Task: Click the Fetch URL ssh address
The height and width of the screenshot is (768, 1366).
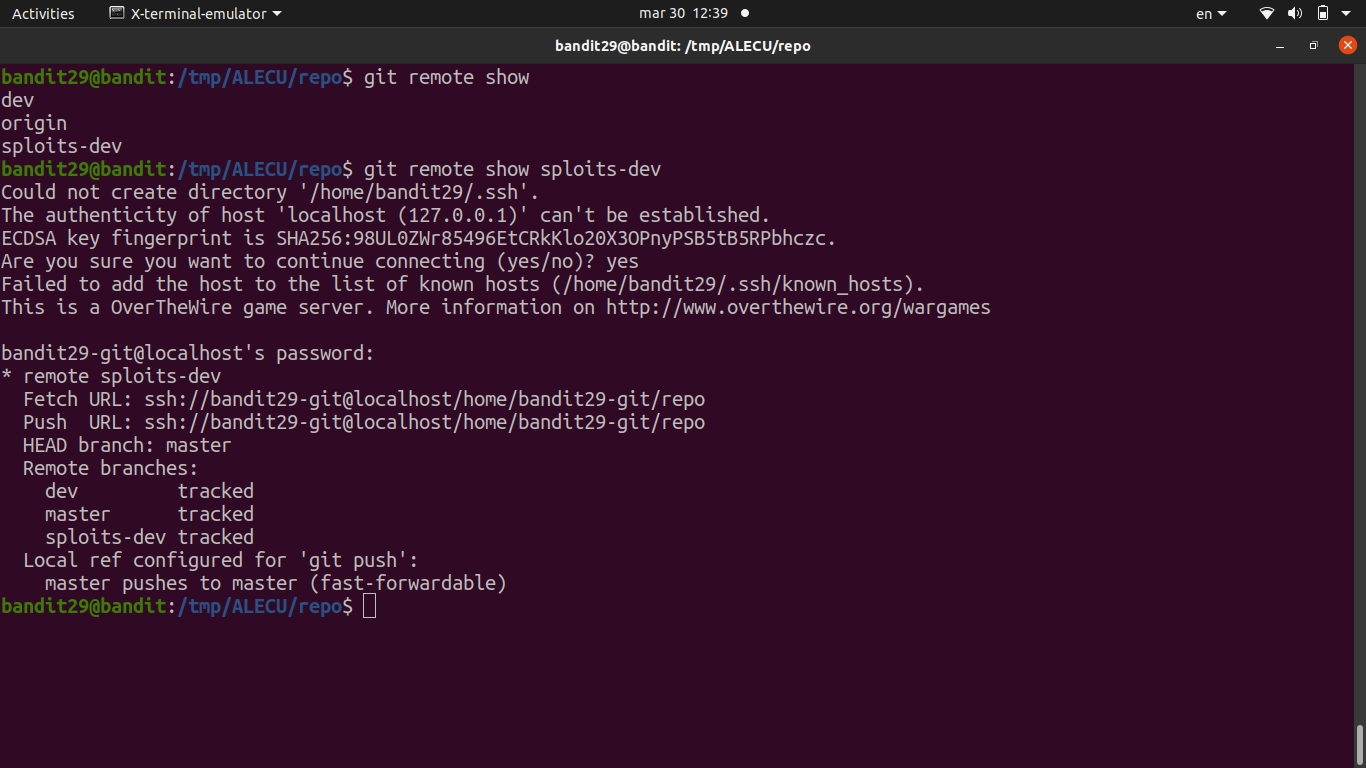Action: [x=424, y=399]
